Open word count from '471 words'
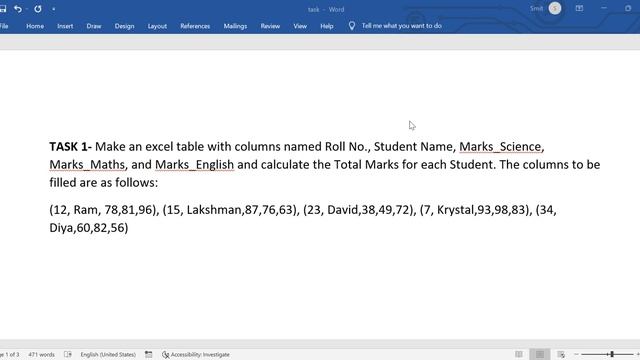 [x=41, y=355]
